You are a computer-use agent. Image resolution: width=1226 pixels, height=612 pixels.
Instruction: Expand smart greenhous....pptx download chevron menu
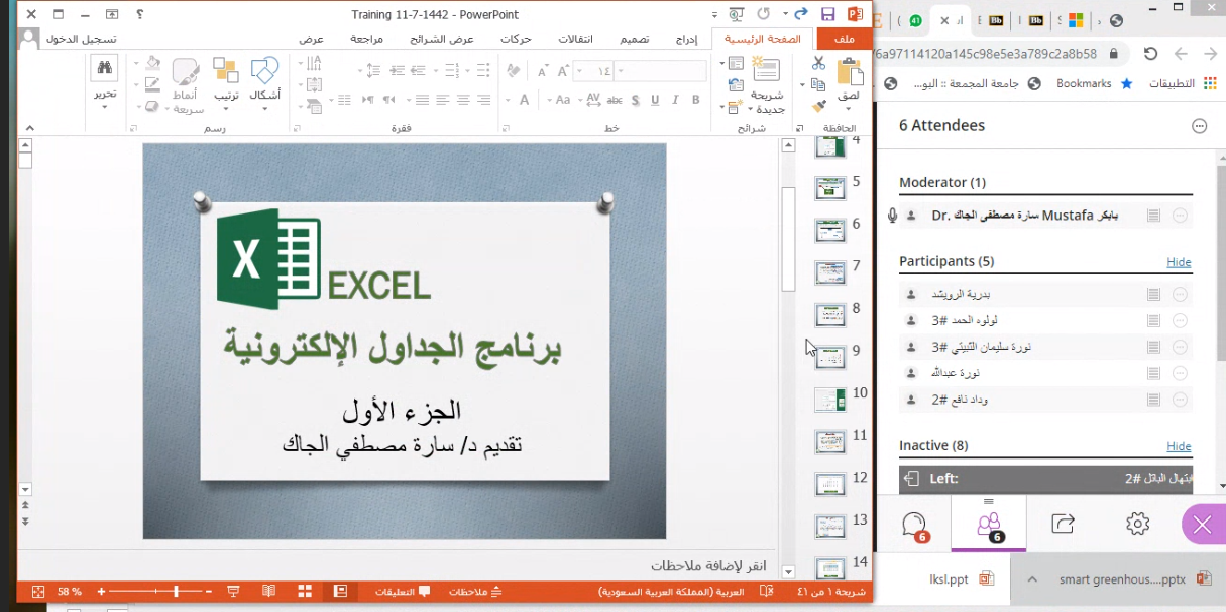1033,579
